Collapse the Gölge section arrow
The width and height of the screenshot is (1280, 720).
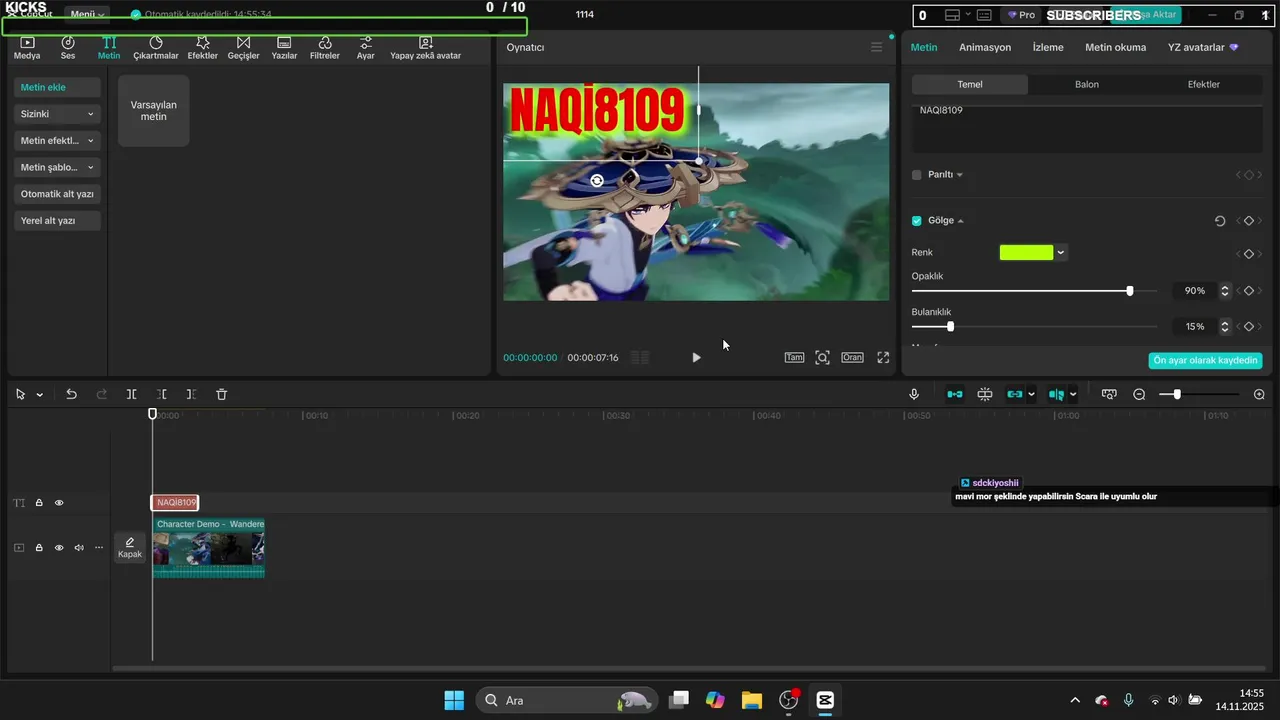(x=961, y=221)
